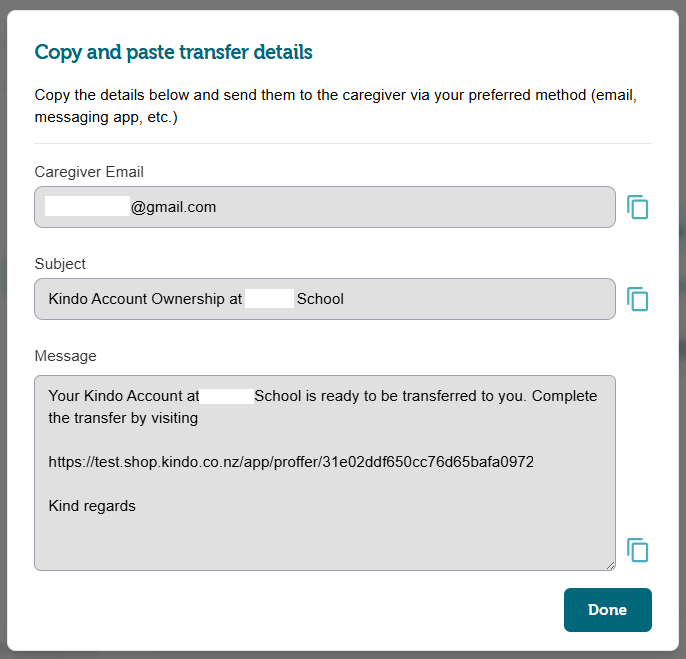Viewport: 686px width, 659px height.
Task: Select the "Subject" field label
Action: 60,264
